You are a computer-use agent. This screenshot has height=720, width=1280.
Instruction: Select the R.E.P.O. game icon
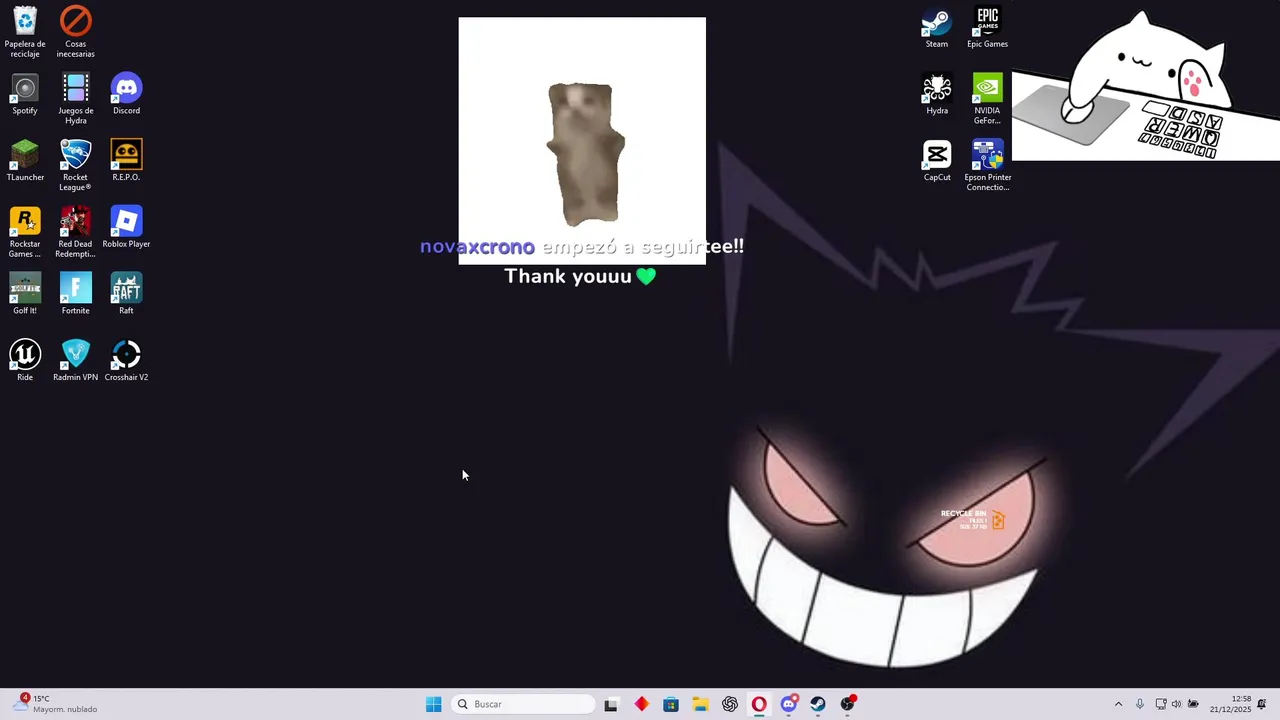point(126,161)
